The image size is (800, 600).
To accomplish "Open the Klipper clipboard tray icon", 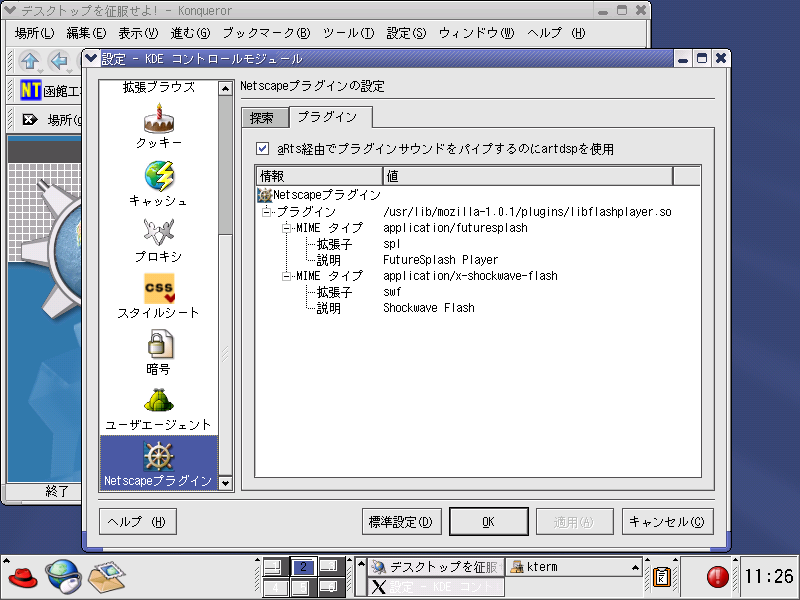I will (x=661, y=577).
